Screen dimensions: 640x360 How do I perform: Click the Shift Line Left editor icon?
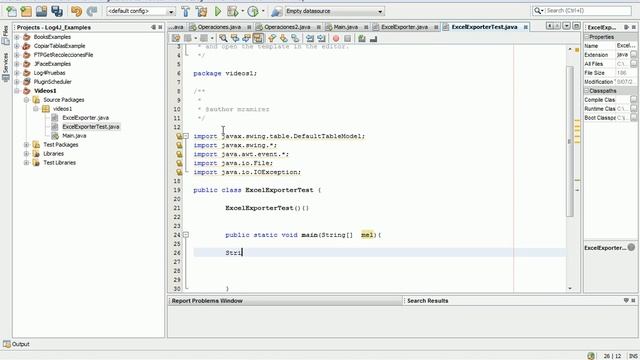click(x=310, y=38)
